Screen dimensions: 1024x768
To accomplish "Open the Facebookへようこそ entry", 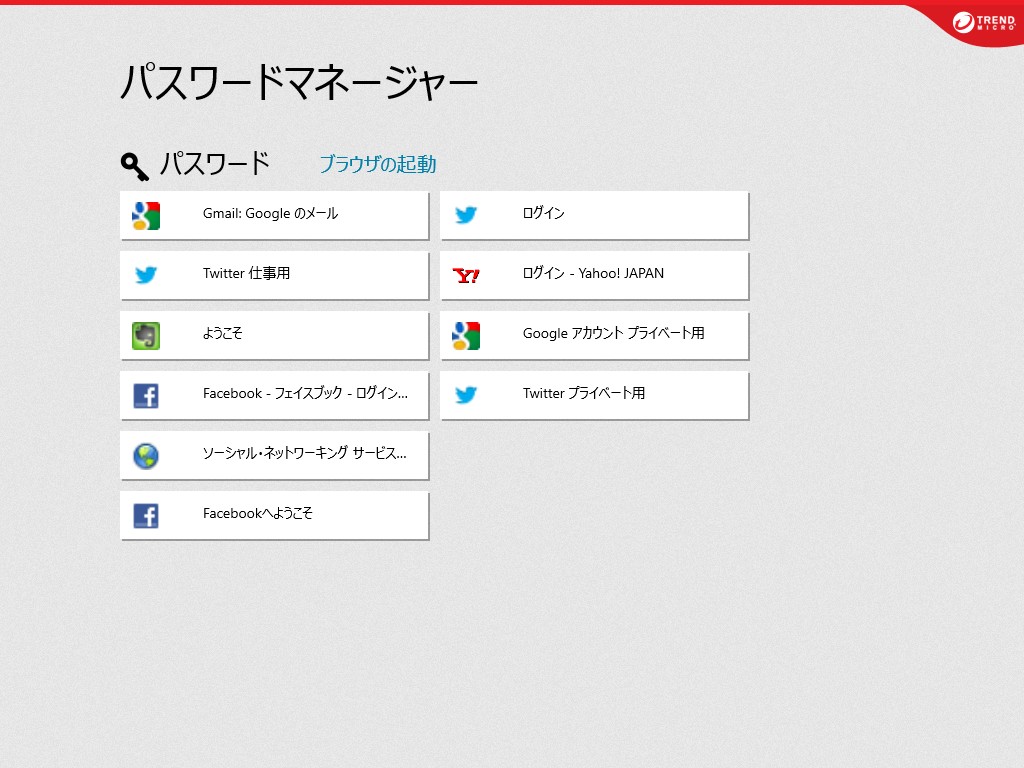I will 274,516.
